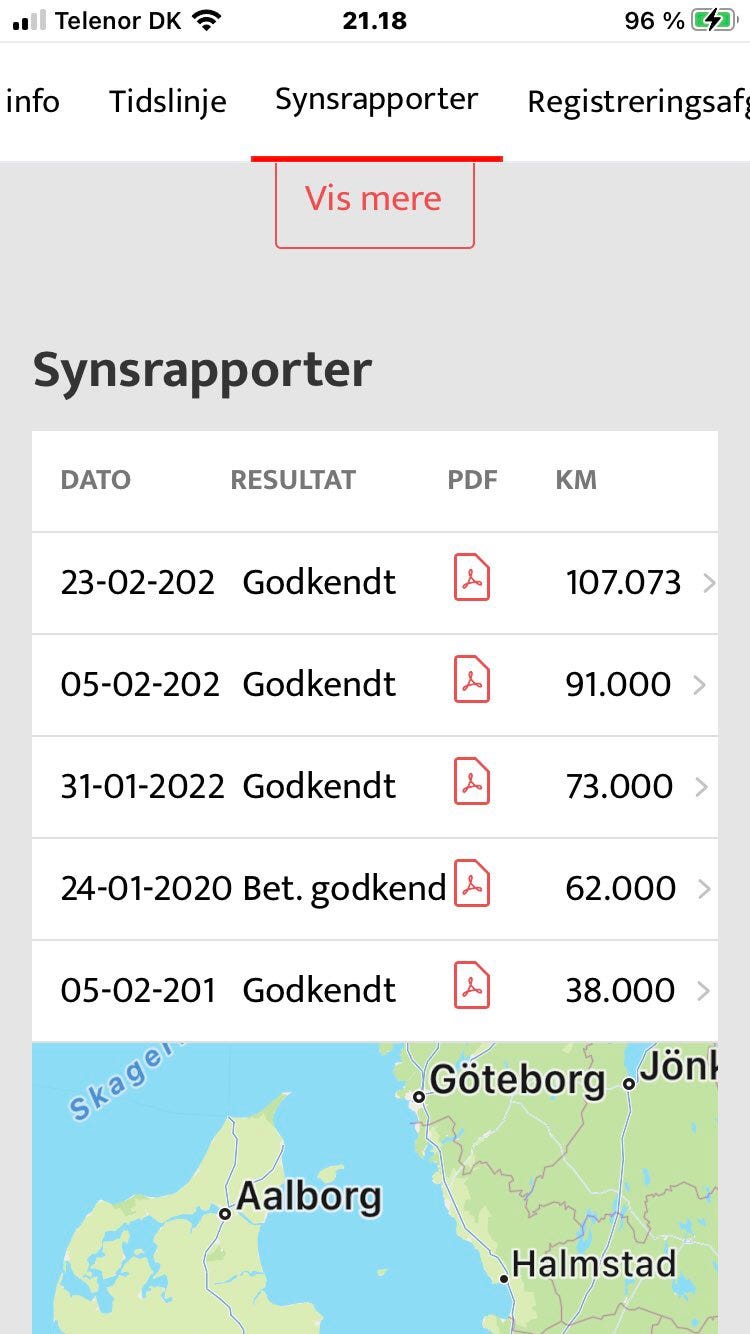Image resolution: width=750 pixels, height=1334 pixels.
Task: Expand the 91.000 km row chevron
Action: tap(700, 685)
